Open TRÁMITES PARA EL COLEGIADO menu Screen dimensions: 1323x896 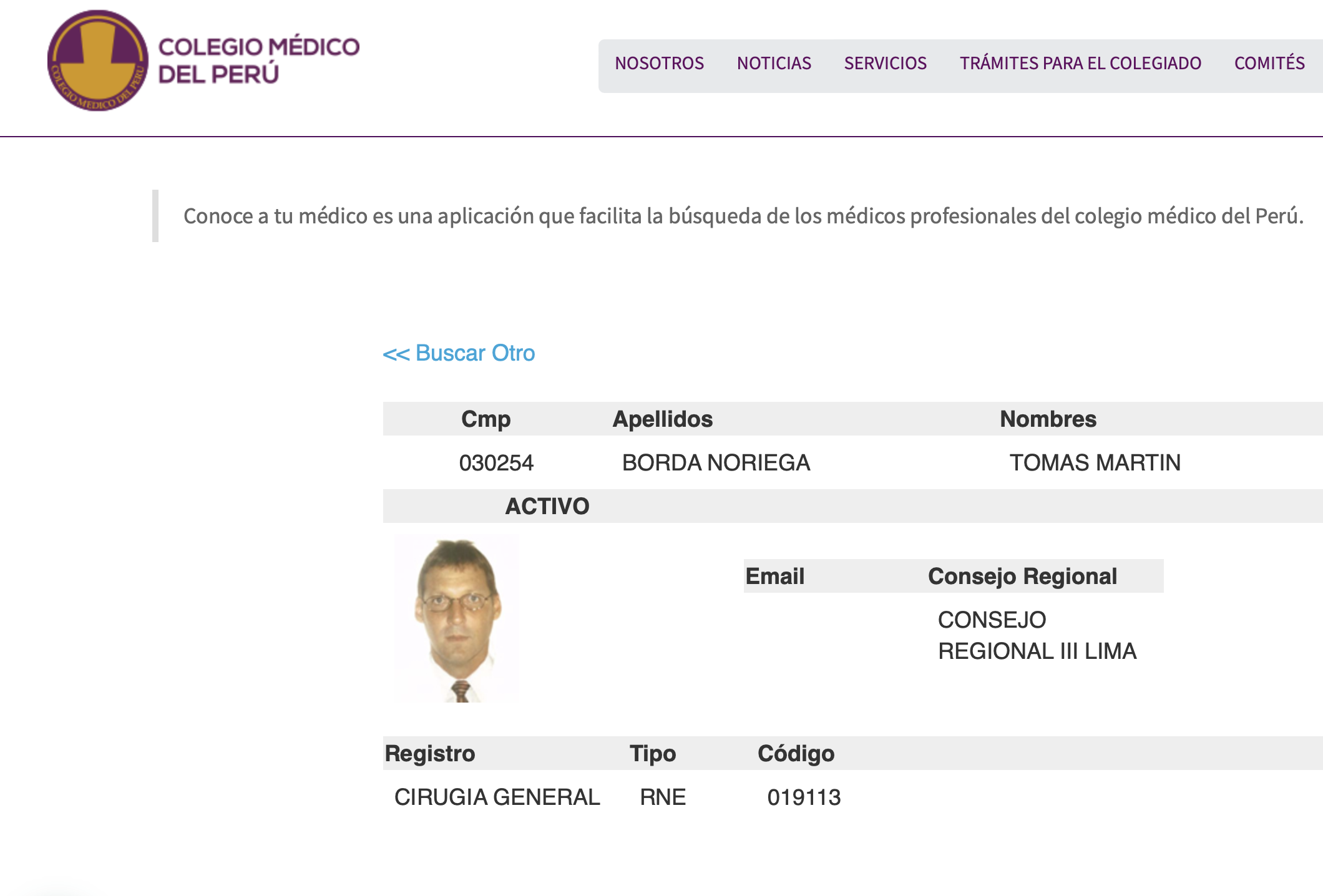point(1080,63)
